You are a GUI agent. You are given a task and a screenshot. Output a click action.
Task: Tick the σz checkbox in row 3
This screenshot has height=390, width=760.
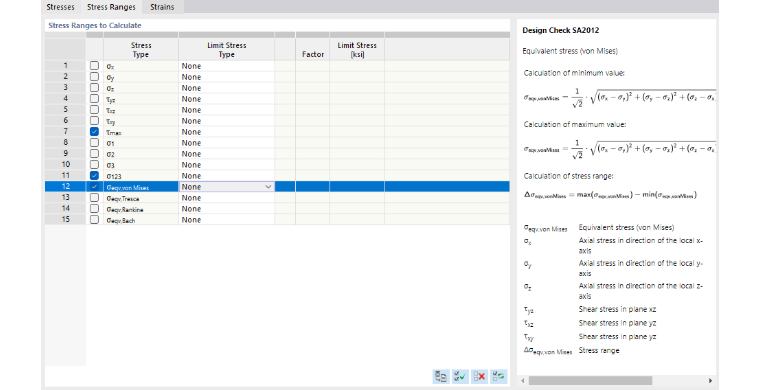94,88
